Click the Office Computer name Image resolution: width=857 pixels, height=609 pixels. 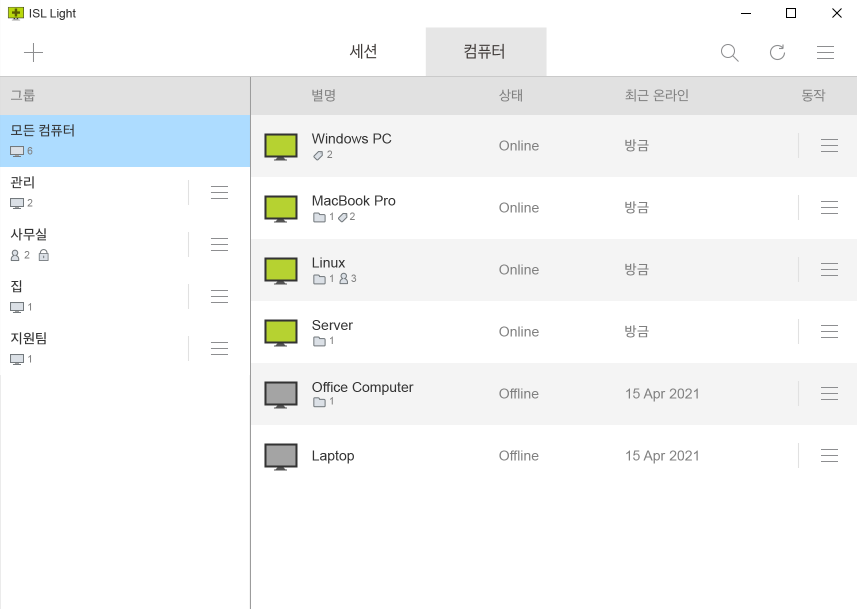(x=362, y=387)
